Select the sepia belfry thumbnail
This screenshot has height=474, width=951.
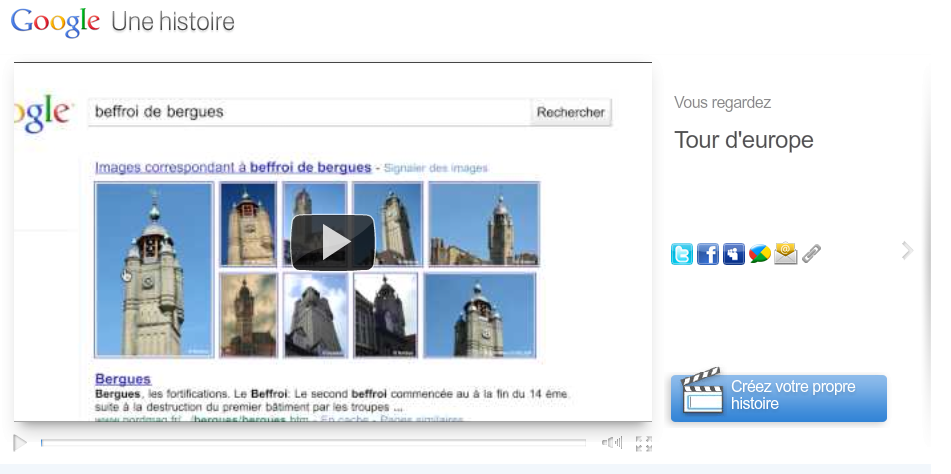point(249,315)
